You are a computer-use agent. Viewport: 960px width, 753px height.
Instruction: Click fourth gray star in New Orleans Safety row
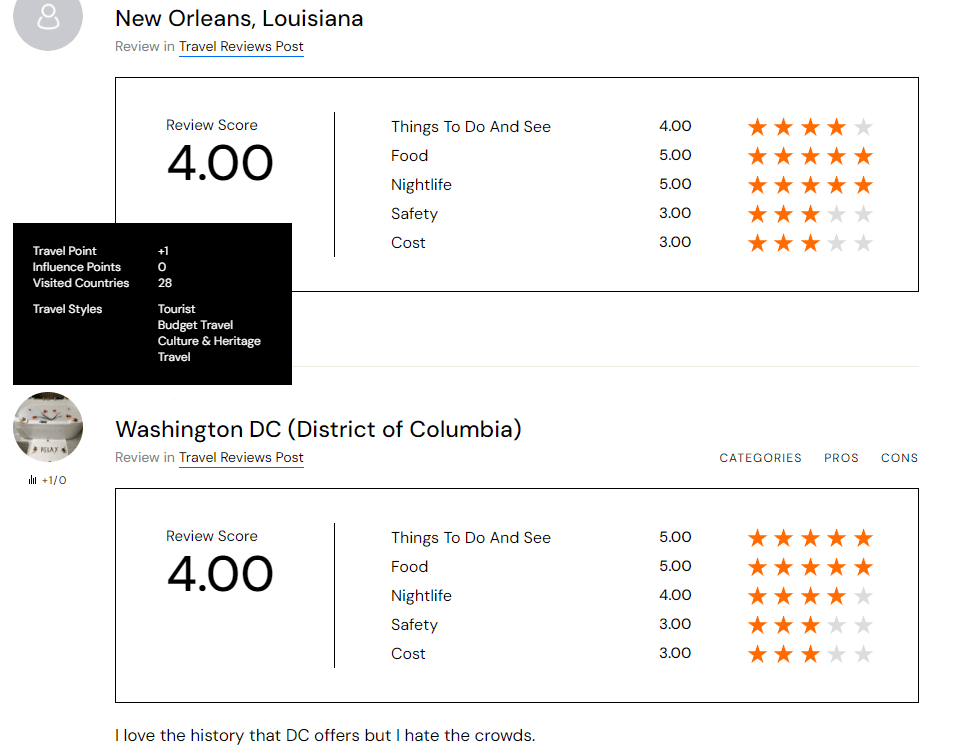(837, 214)
